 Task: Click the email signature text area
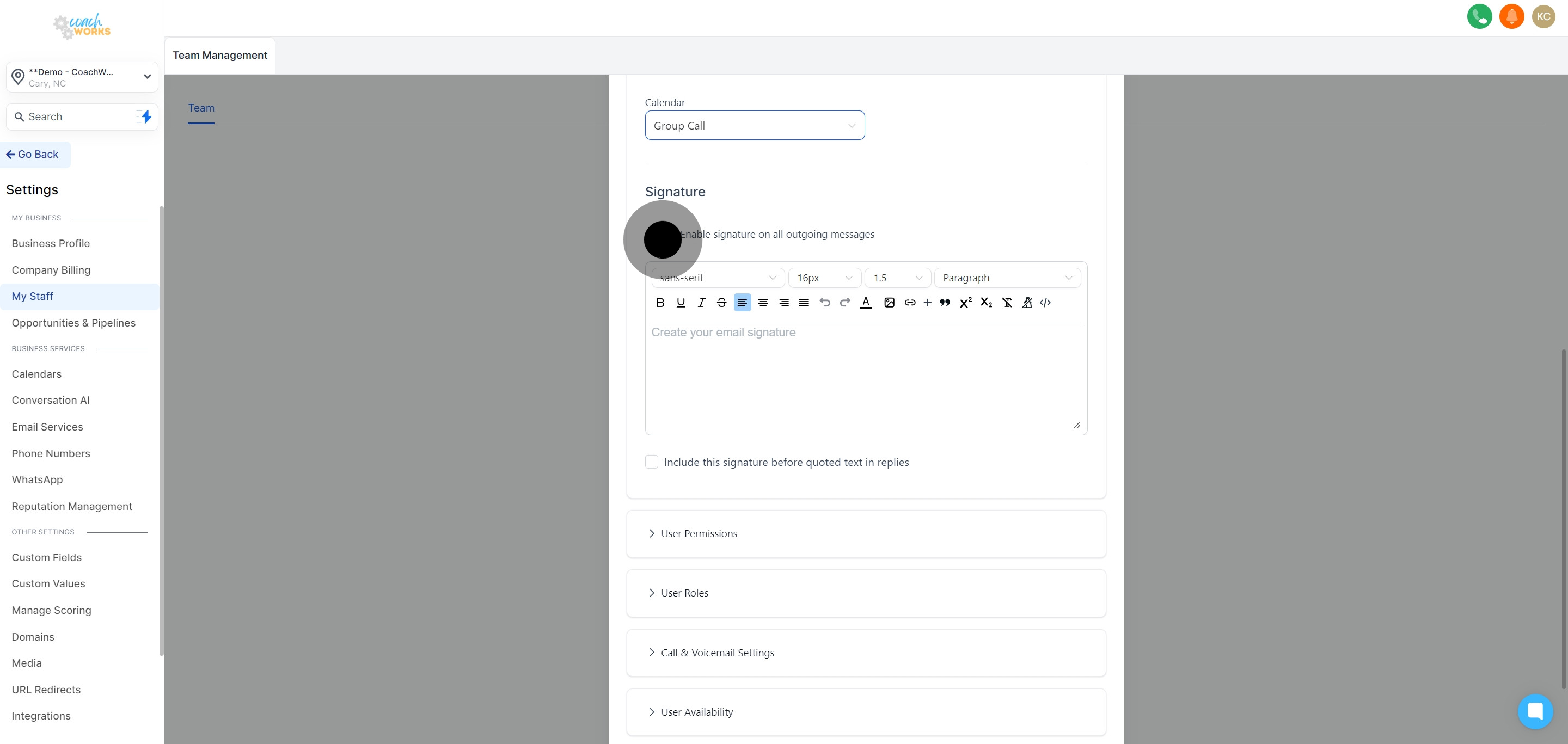[865, 377]
